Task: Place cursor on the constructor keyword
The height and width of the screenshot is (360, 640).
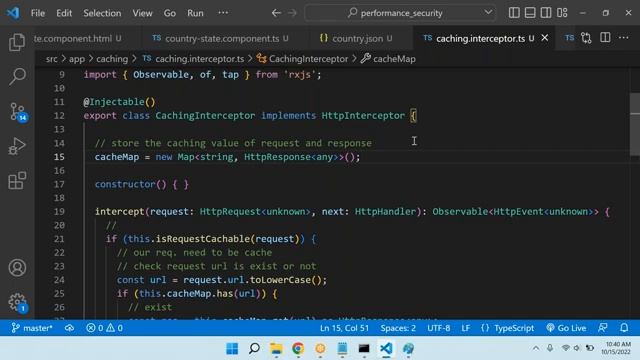Action: coord(125,184)
